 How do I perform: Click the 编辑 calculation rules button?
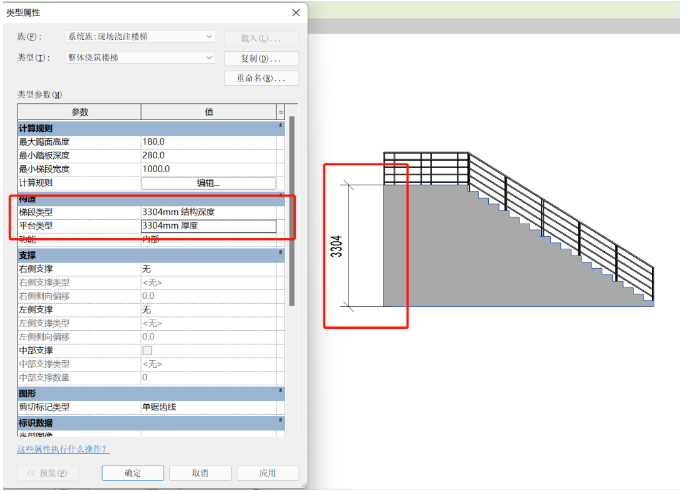coord(208,183)
